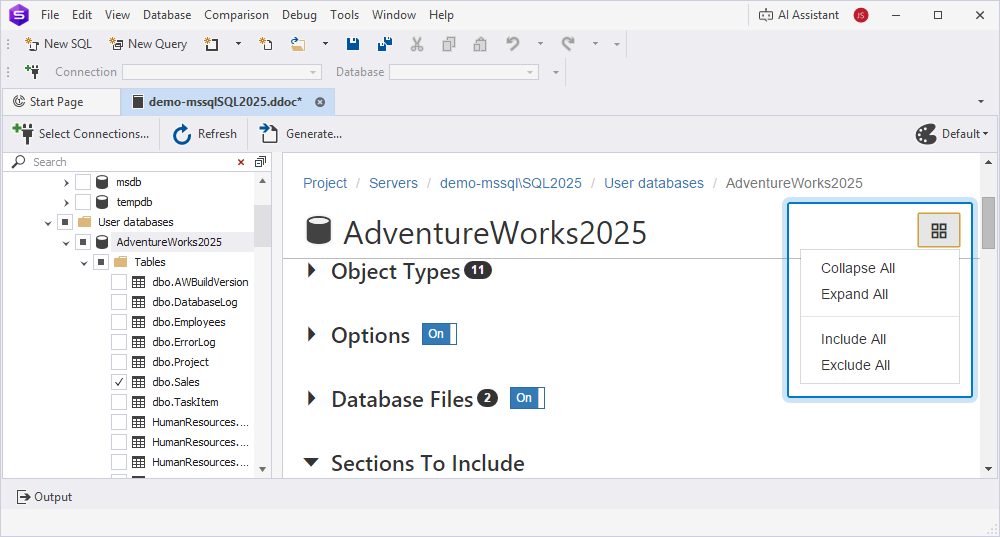Screen dimensions: 1000x537
Task: Clear the search box with red X
Action: (x=241, y=162)
